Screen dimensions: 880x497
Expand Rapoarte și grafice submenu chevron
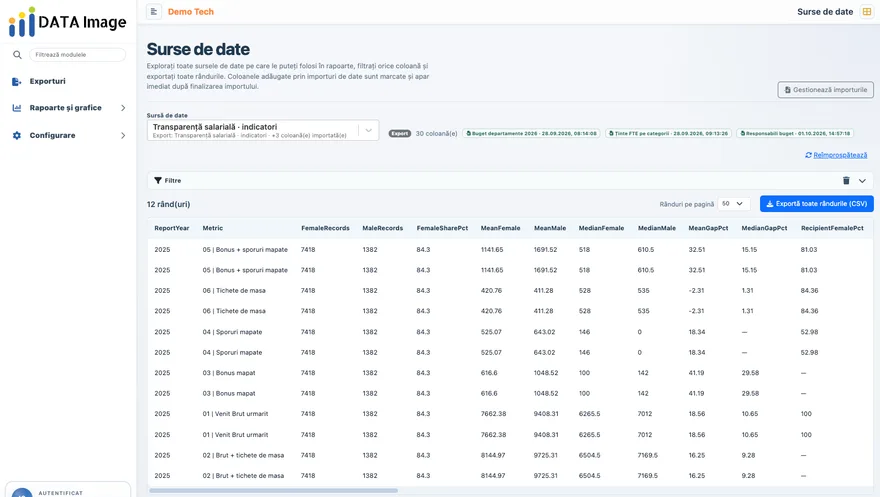(x=123, y=108)
